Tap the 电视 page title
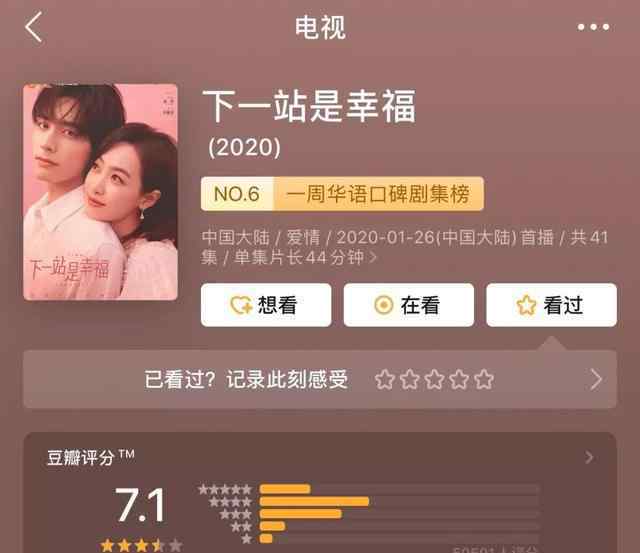640x553 pixels. tap(320, 27)
